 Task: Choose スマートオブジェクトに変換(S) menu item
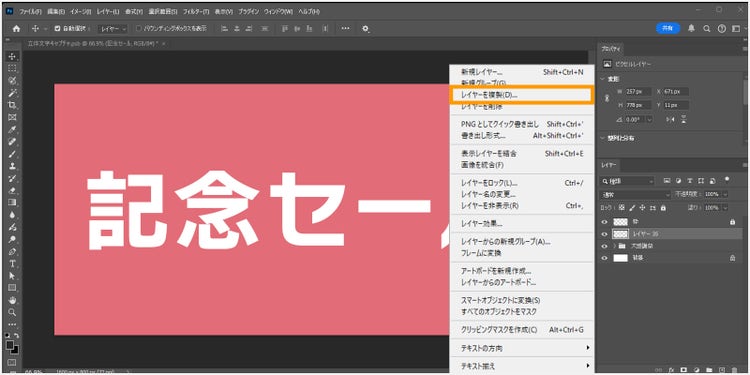click(521, 300)
